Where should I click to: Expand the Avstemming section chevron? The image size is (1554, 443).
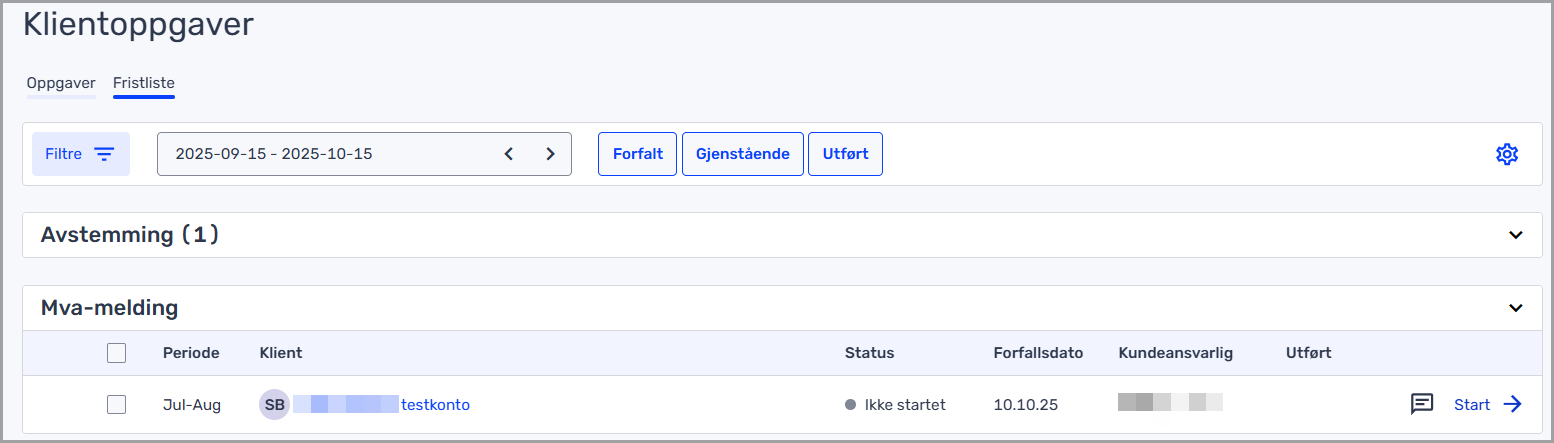(1516, 235)
